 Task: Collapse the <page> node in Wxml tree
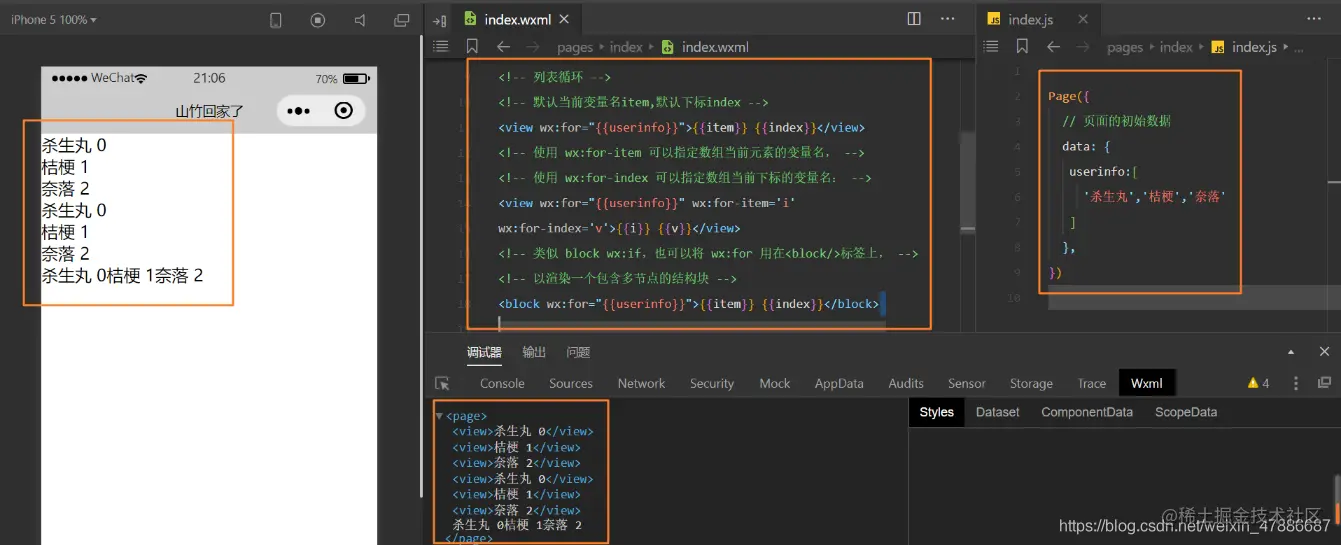[x=438, y=416]
